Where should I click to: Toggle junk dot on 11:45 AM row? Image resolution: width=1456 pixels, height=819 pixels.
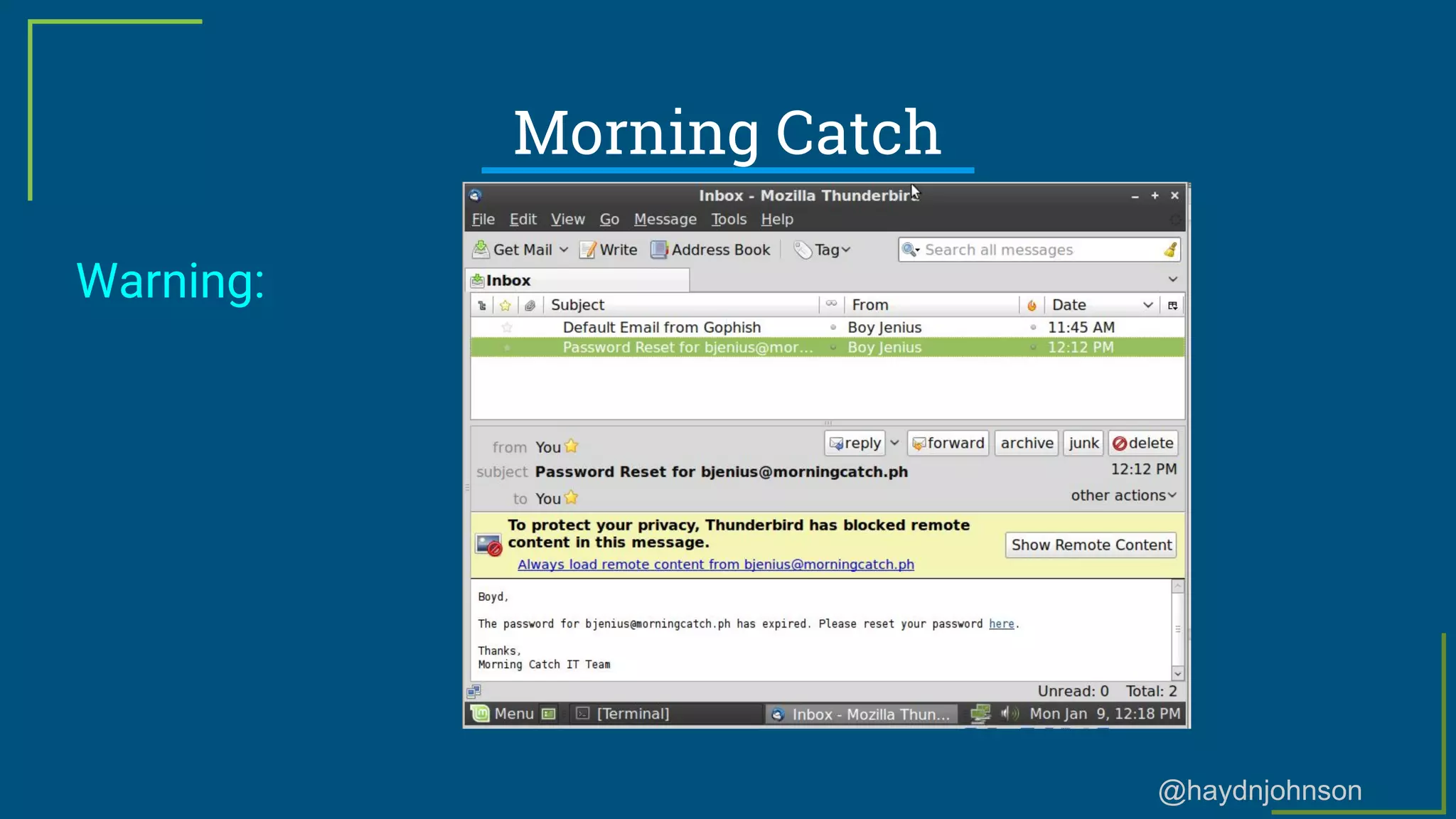1033,328
